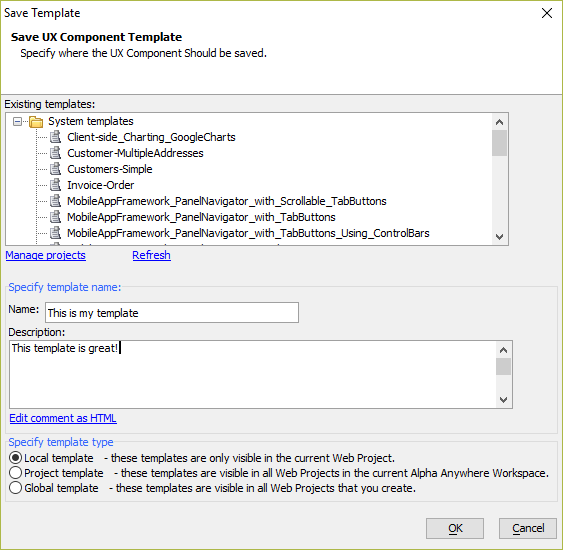The image size is (563, 550).
Task: Click the description box scroll-down arrow
Action: (503, 400)
